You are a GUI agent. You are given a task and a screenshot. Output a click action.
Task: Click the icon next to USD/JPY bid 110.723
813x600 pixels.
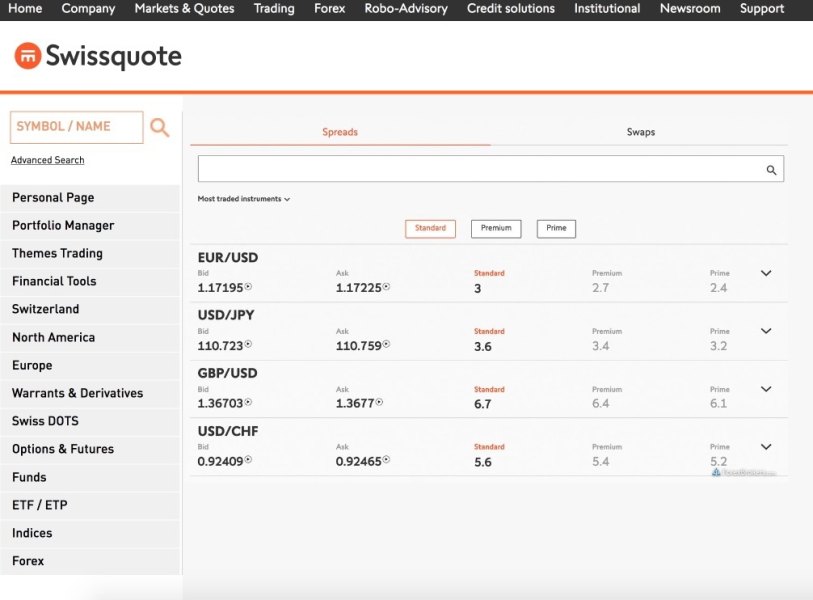click(x=248, y=345)
